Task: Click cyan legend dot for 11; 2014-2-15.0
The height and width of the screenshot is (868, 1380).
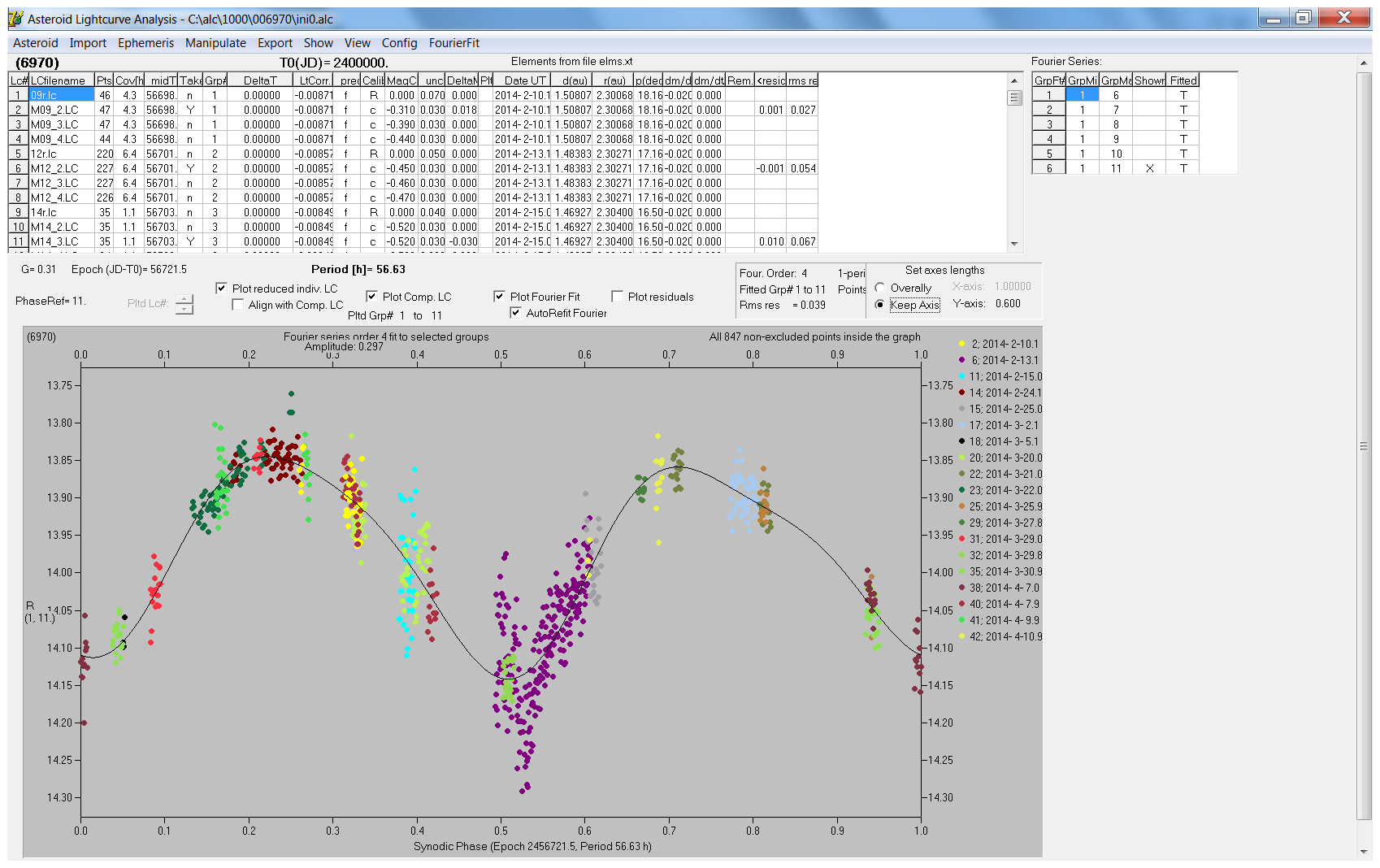Action: pos(962,376)
